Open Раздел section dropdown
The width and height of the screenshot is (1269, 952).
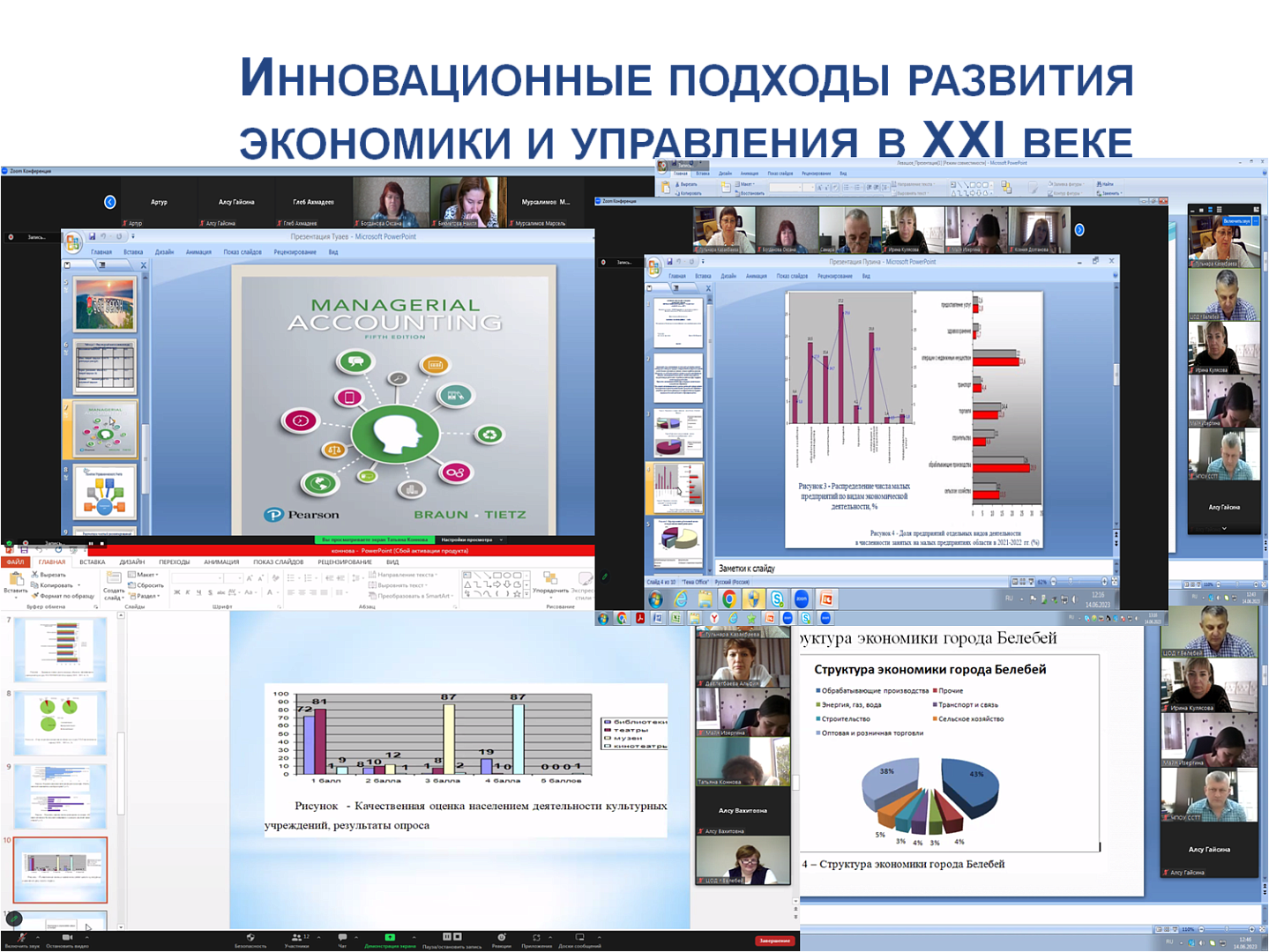click(x=144, y=596)
